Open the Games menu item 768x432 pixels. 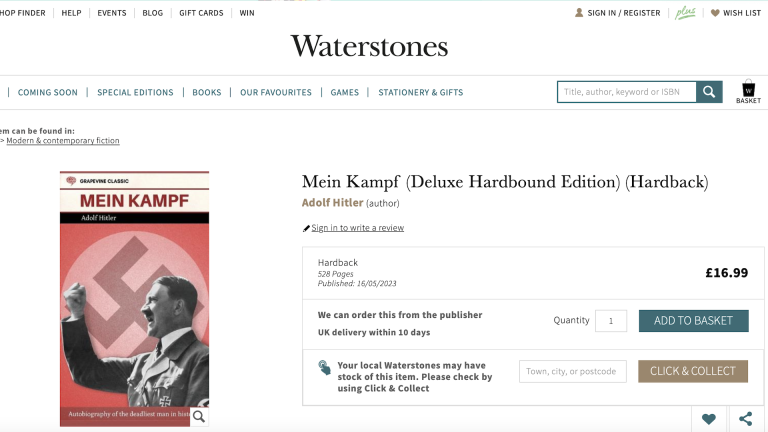[x=345, y=92]
